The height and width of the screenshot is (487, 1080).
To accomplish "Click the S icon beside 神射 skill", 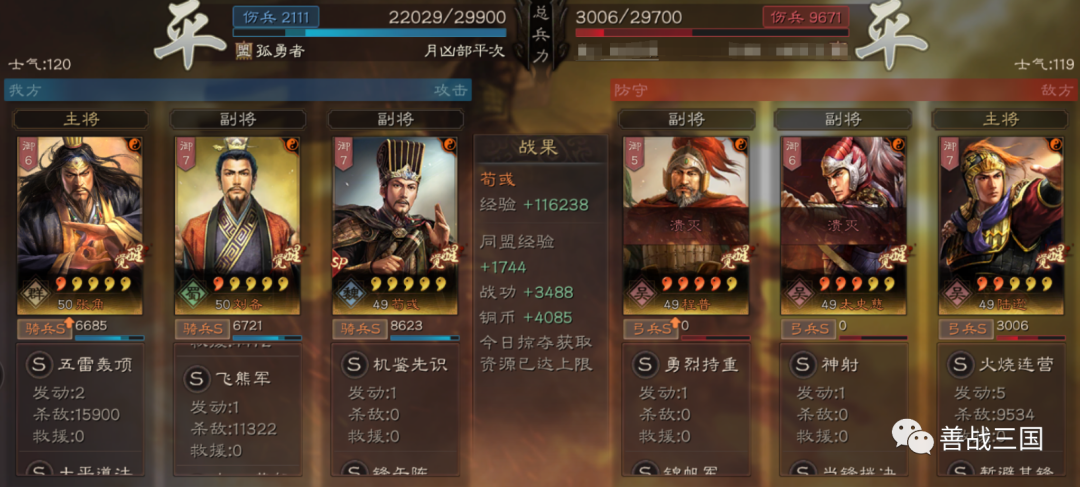I will pos(803,365).
